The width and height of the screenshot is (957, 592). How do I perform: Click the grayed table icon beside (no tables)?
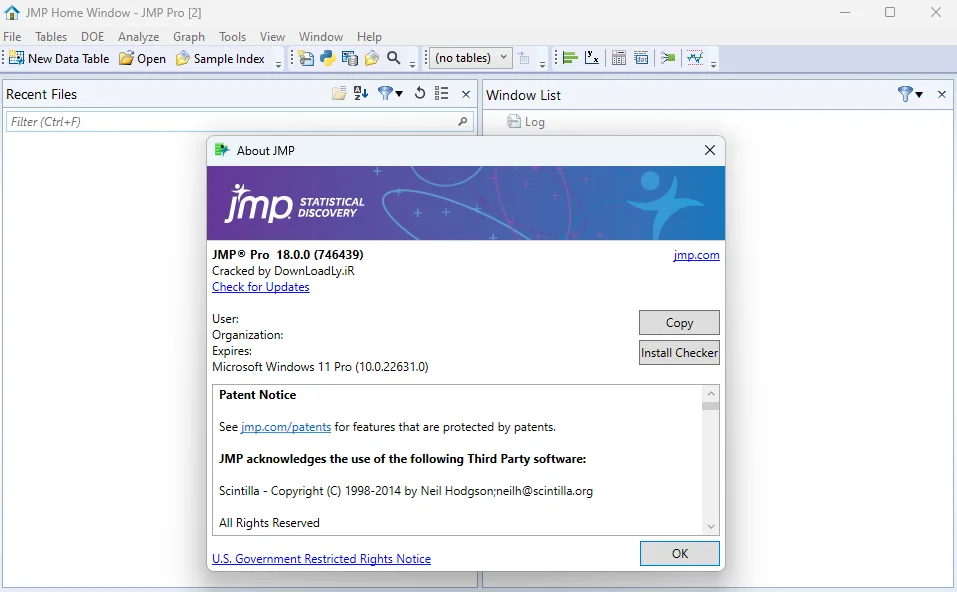coord(524,58)
